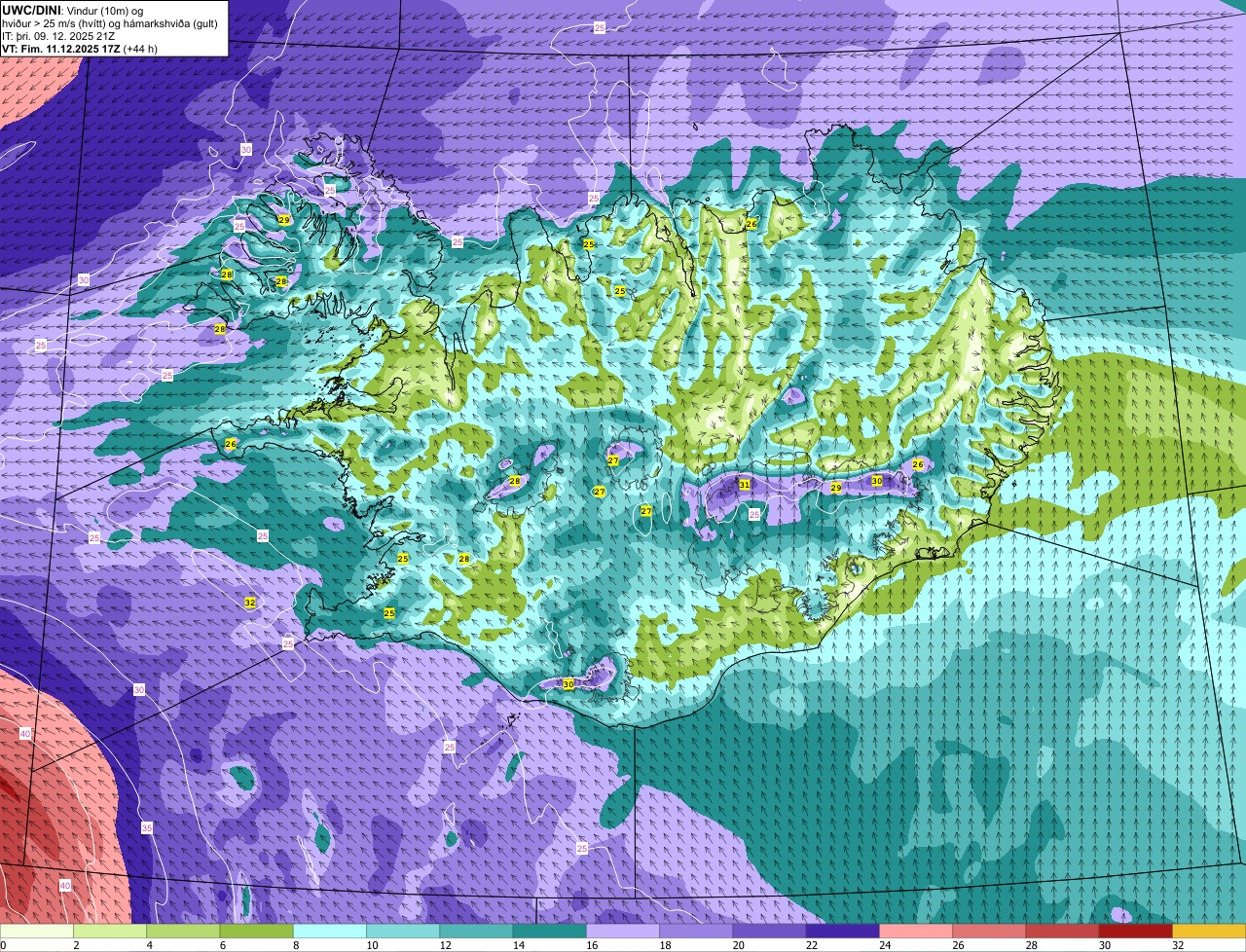Select the light cyan 8–10 m/s swatch
The width and height of the screenshot is (1246, 952).
tap(330, 931)
